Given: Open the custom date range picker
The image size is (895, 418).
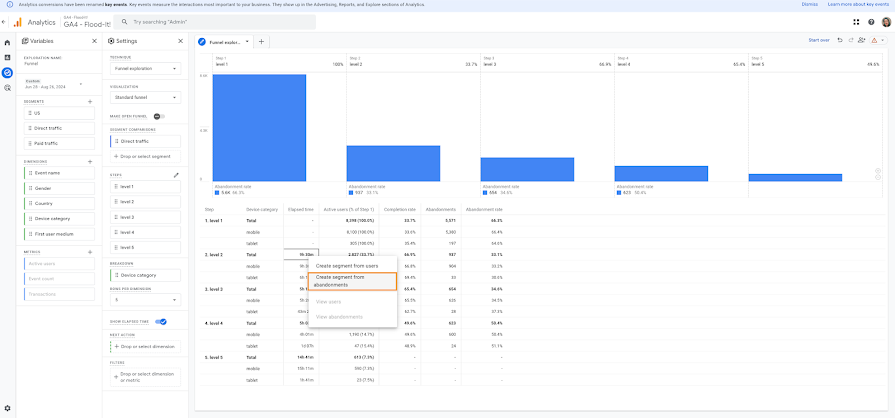Looking at the screenshot, I should pos(53,84).
